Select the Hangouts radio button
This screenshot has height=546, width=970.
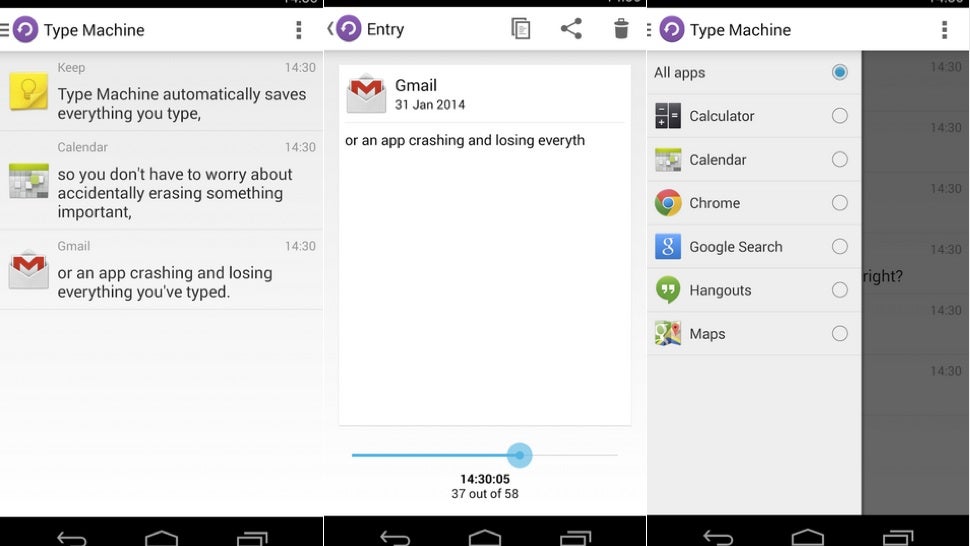pos(839,290)
